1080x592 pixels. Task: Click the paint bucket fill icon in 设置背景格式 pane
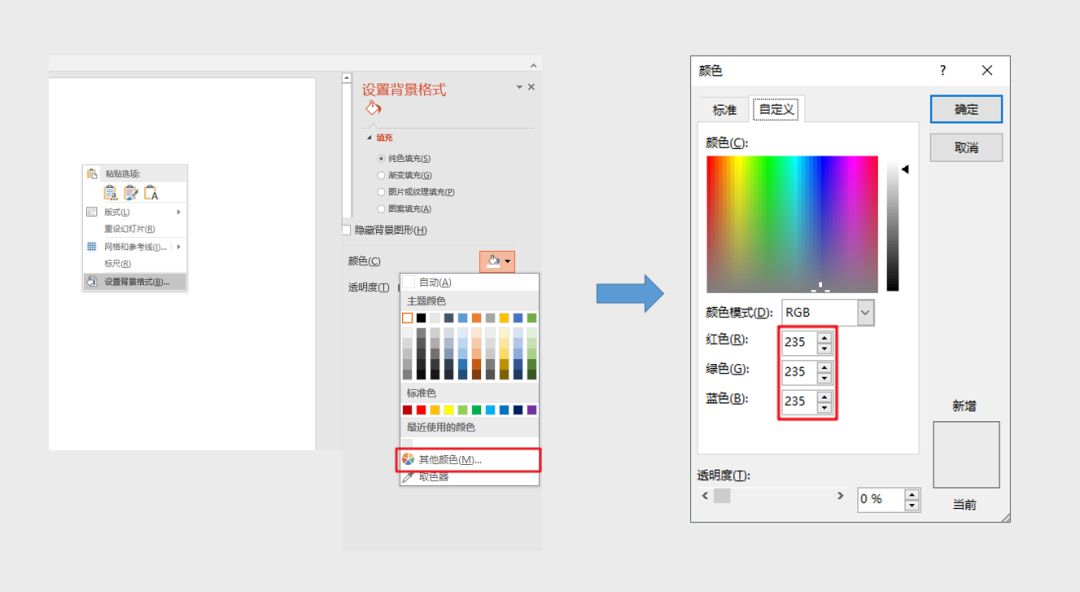click(372, 109)
